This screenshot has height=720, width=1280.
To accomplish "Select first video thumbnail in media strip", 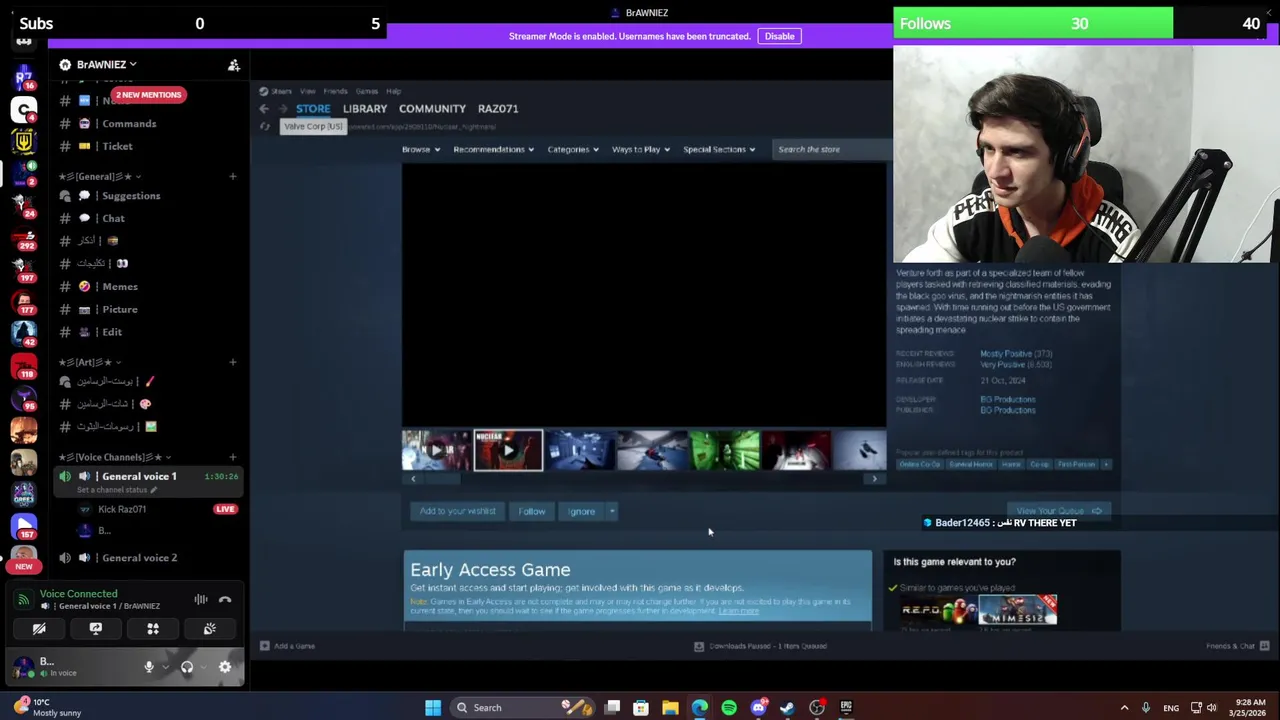I will (436, 451).
